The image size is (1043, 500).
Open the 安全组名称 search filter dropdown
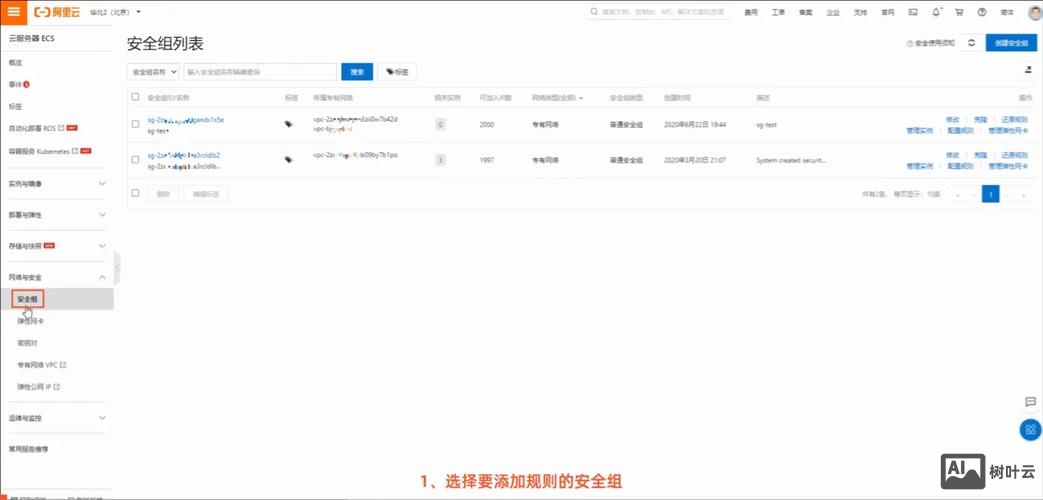tap(153, 71)
